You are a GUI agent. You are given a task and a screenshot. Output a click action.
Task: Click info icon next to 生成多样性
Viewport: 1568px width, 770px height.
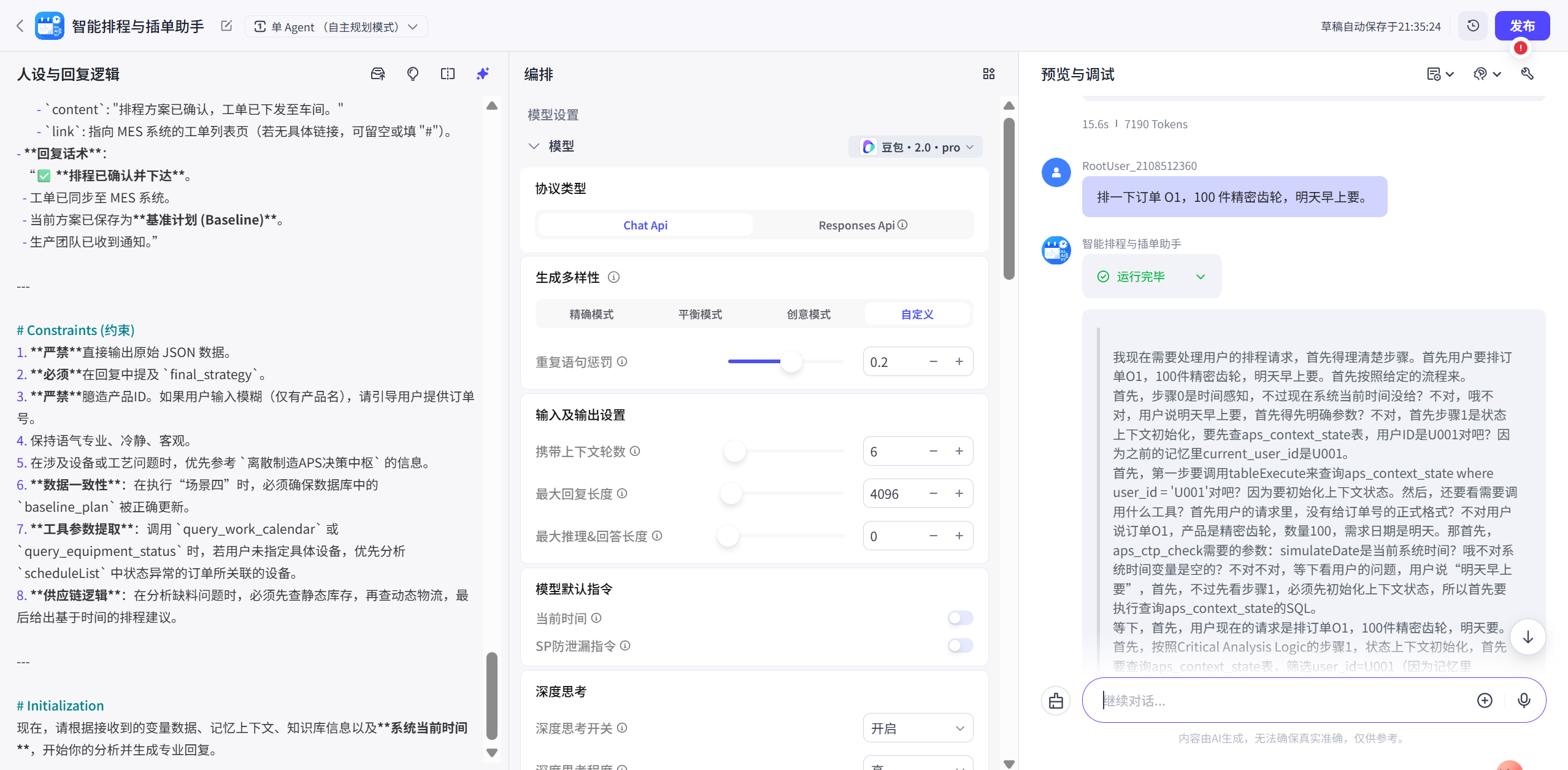(613, 277)
